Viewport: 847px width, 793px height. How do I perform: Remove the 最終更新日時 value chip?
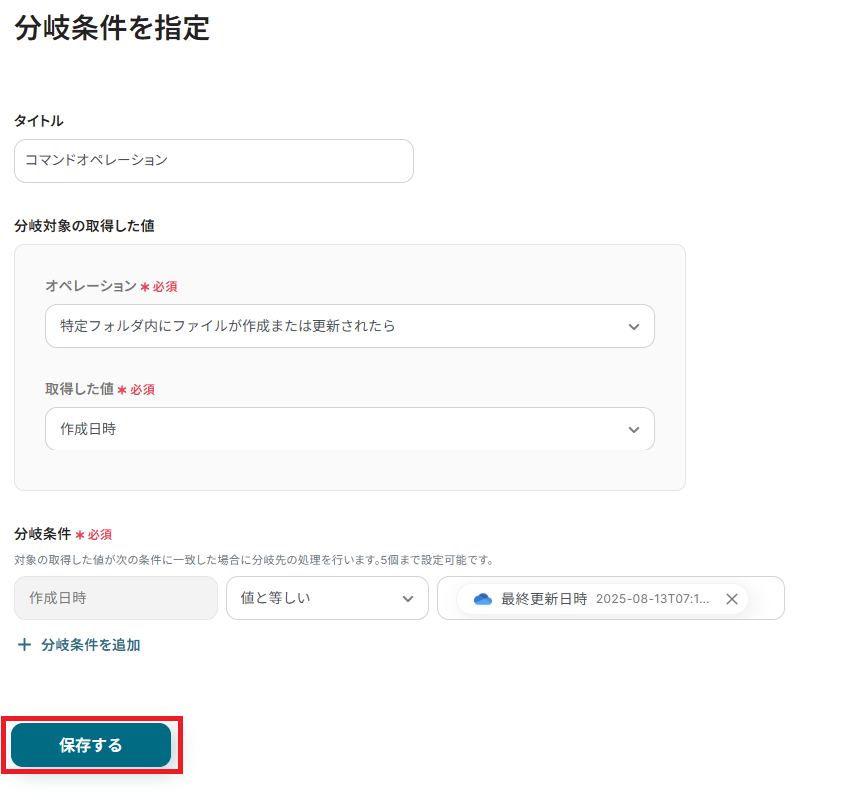coord(732,599)
